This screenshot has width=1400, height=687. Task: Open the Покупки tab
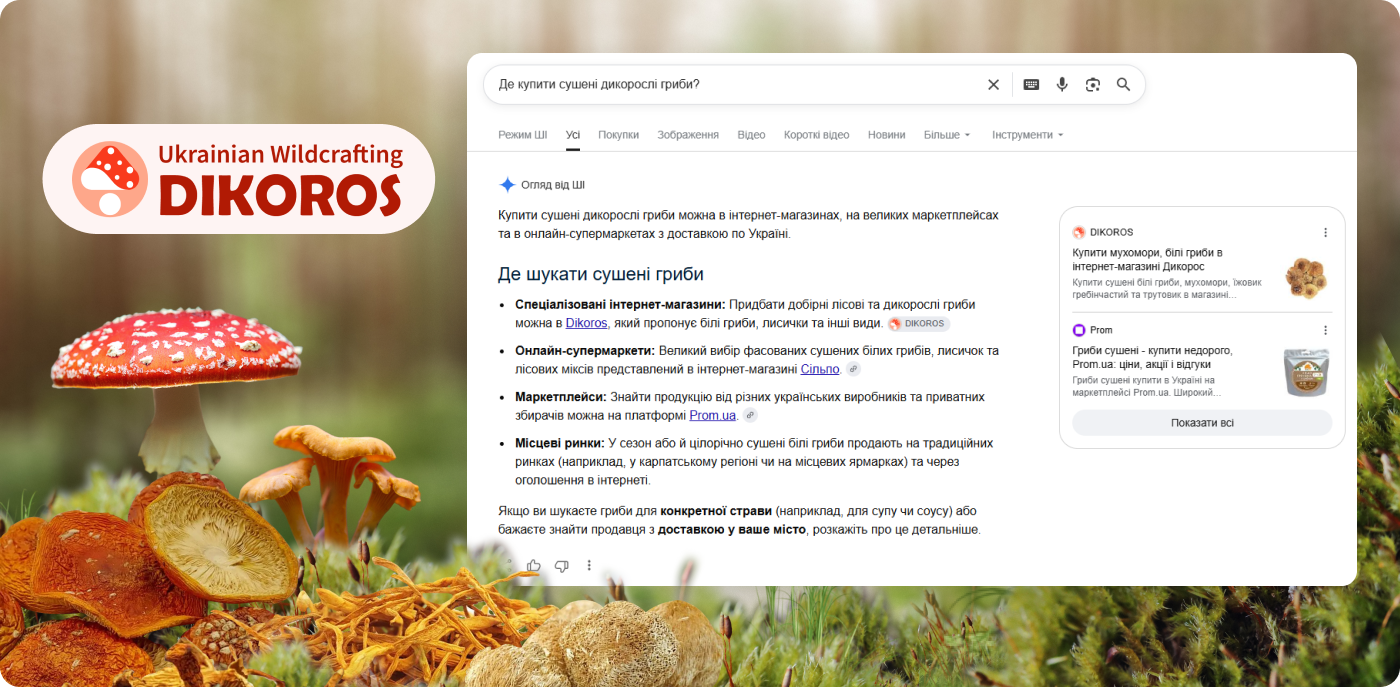point(619,135)
